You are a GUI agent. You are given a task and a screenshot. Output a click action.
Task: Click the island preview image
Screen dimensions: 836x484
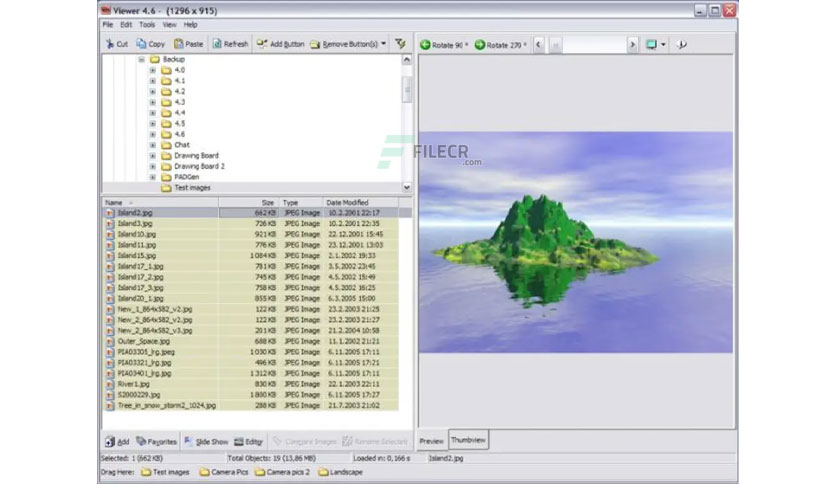(x=576, y=242)
